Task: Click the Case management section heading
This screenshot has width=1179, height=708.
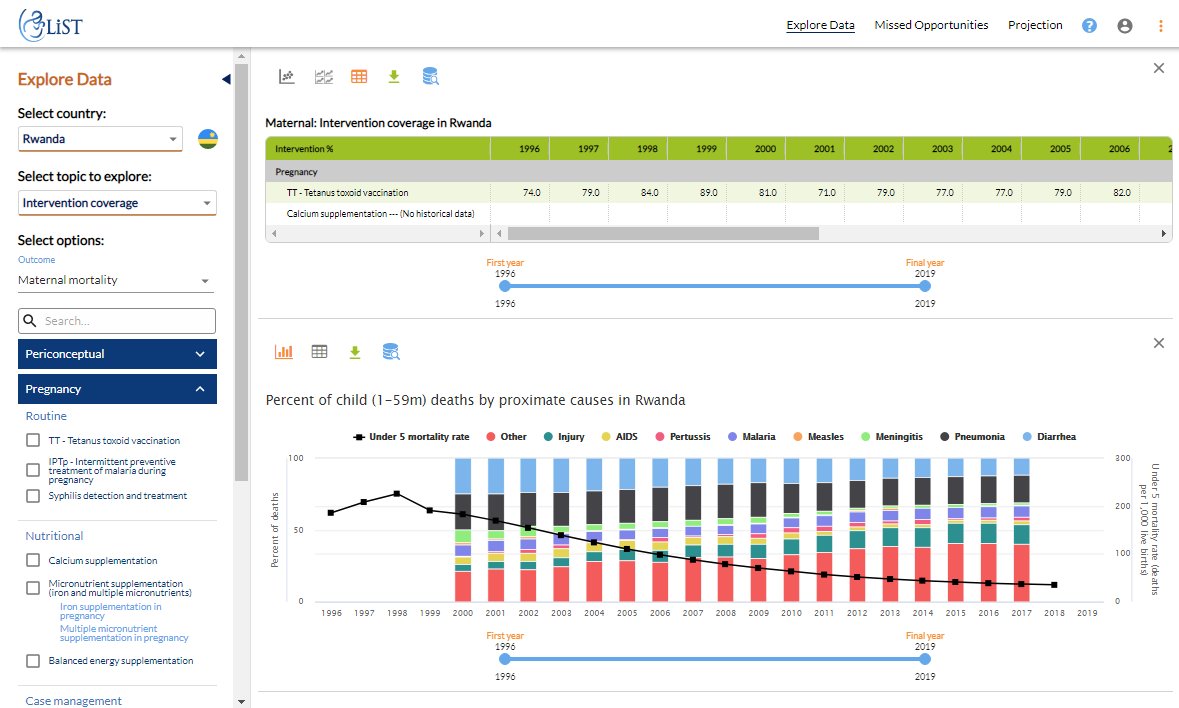Action: point(74,700)
